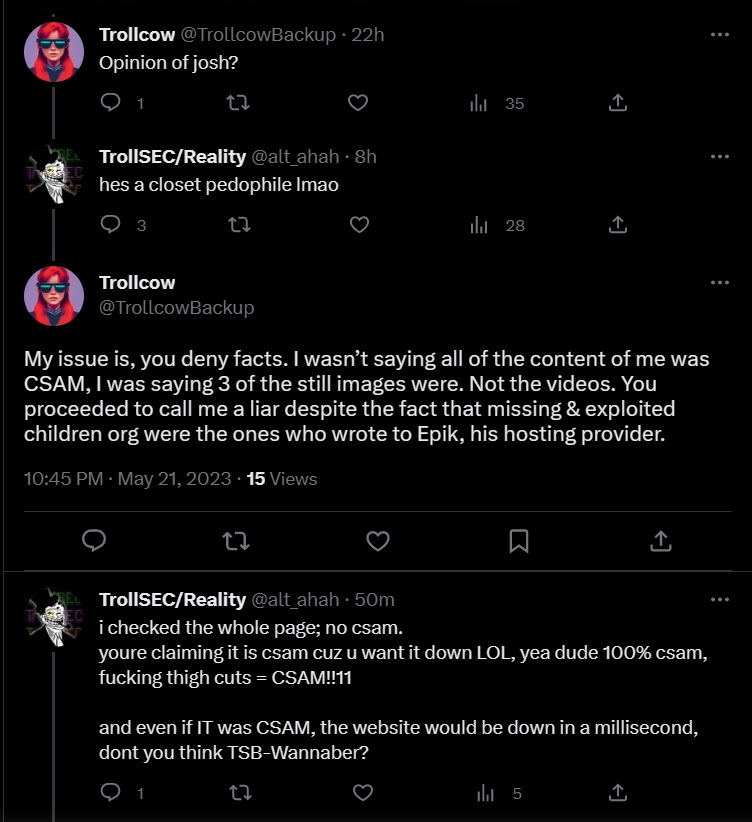Reply to the "Opinion of josh?" tweet
This screenshot has height=822, width=752.
pyautogui.click(x=112, y=102)
